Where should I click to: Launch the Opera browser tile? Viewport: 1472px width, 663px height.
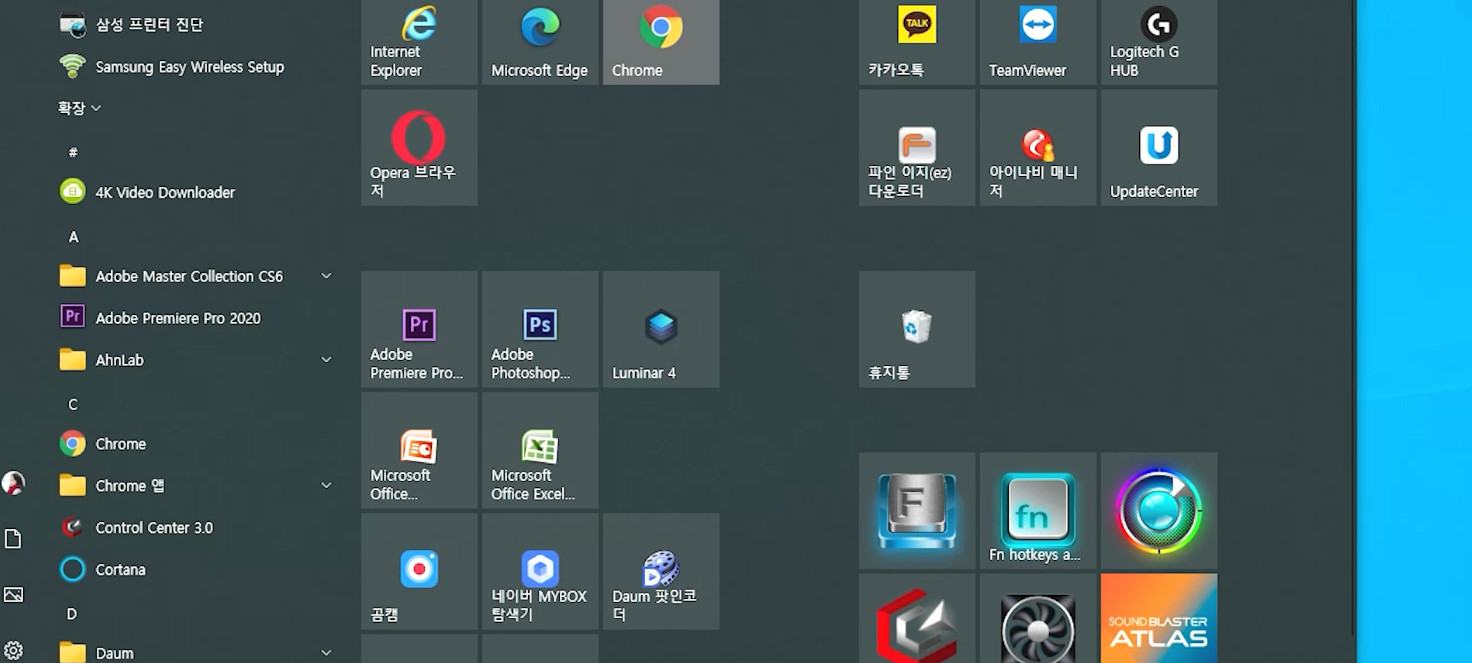pyautogui.click(x=419, y=148)
